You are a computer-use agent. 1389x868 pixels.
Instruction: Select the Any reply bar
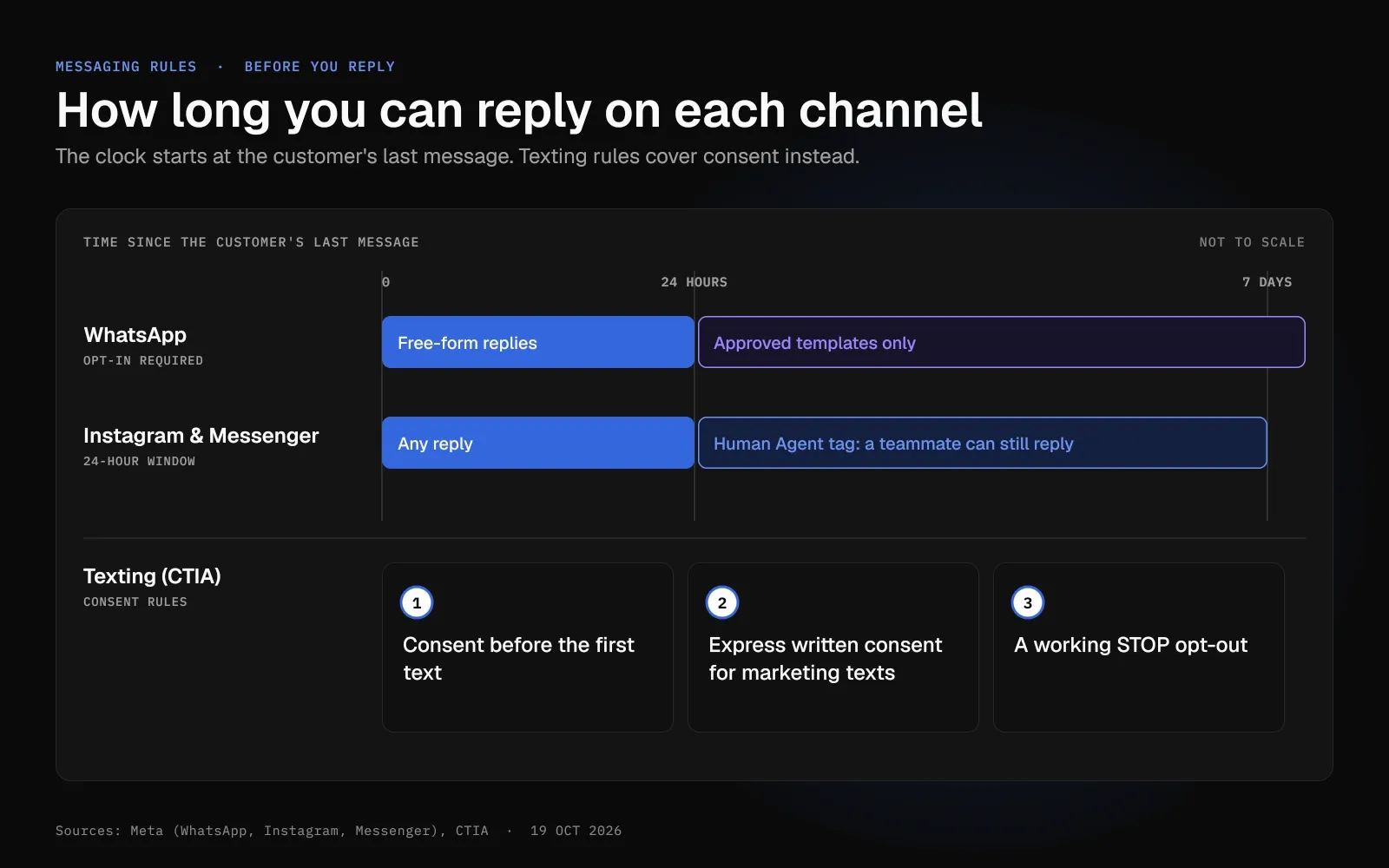coord(538,443)
